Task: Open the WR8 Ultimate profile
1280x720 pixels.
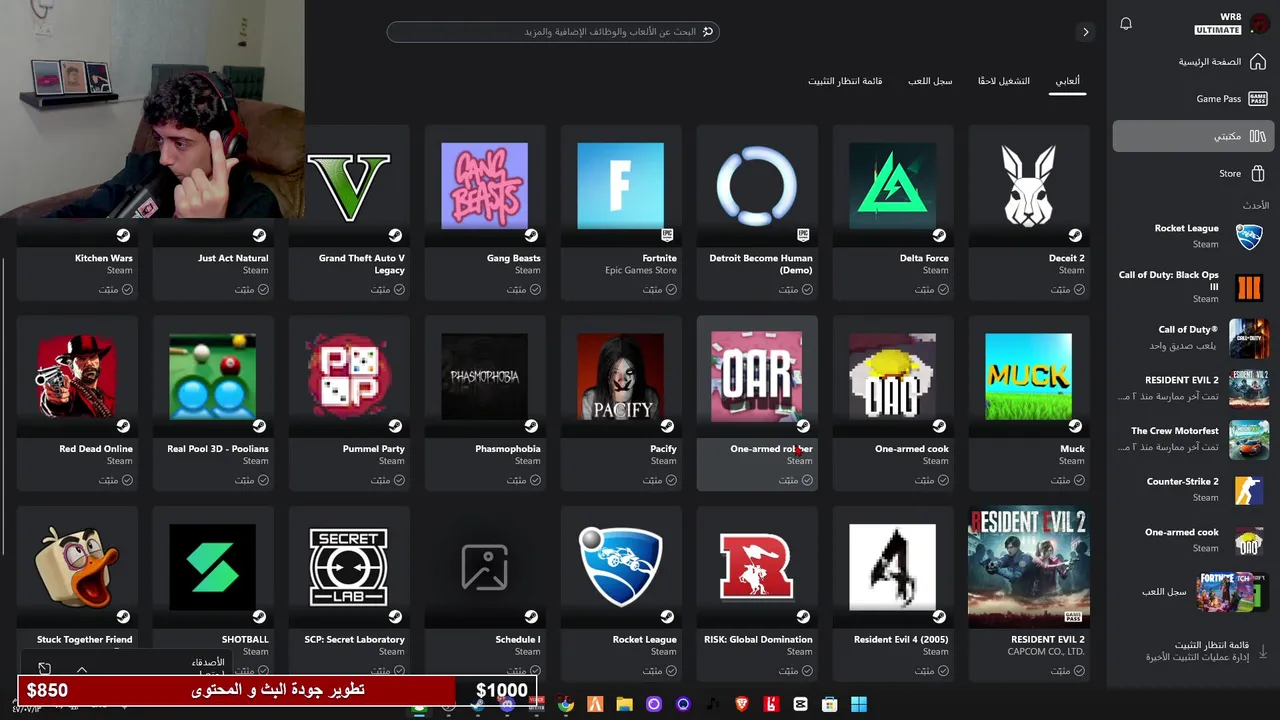Action: click(1230, 24)
